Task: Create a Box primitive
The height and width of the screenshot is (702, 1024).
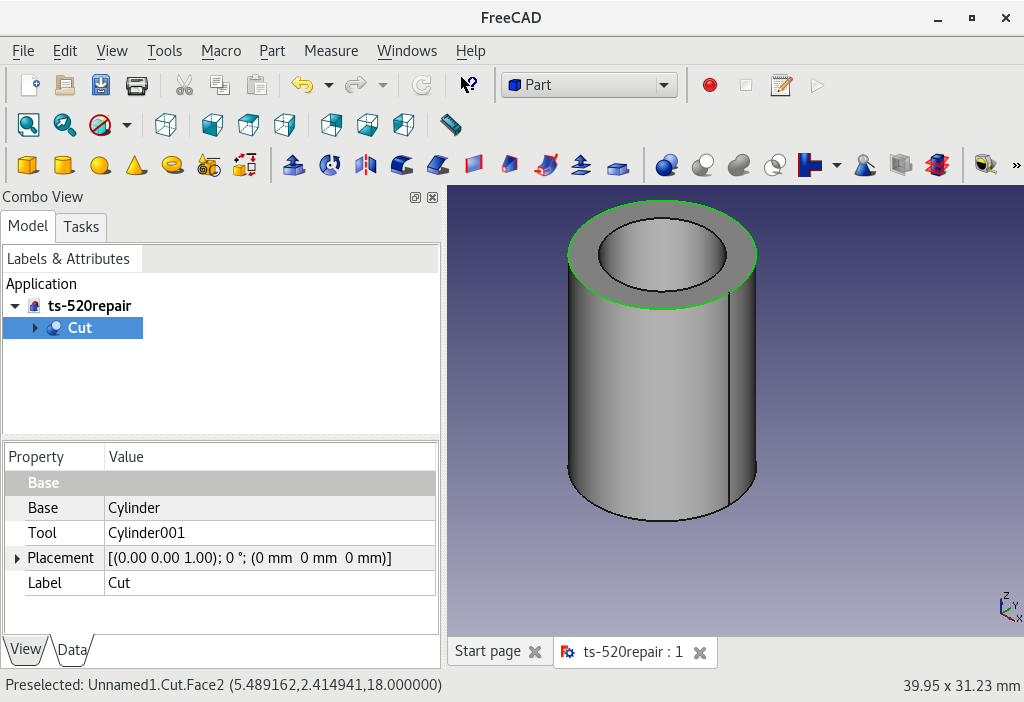Action: [28, 165]
